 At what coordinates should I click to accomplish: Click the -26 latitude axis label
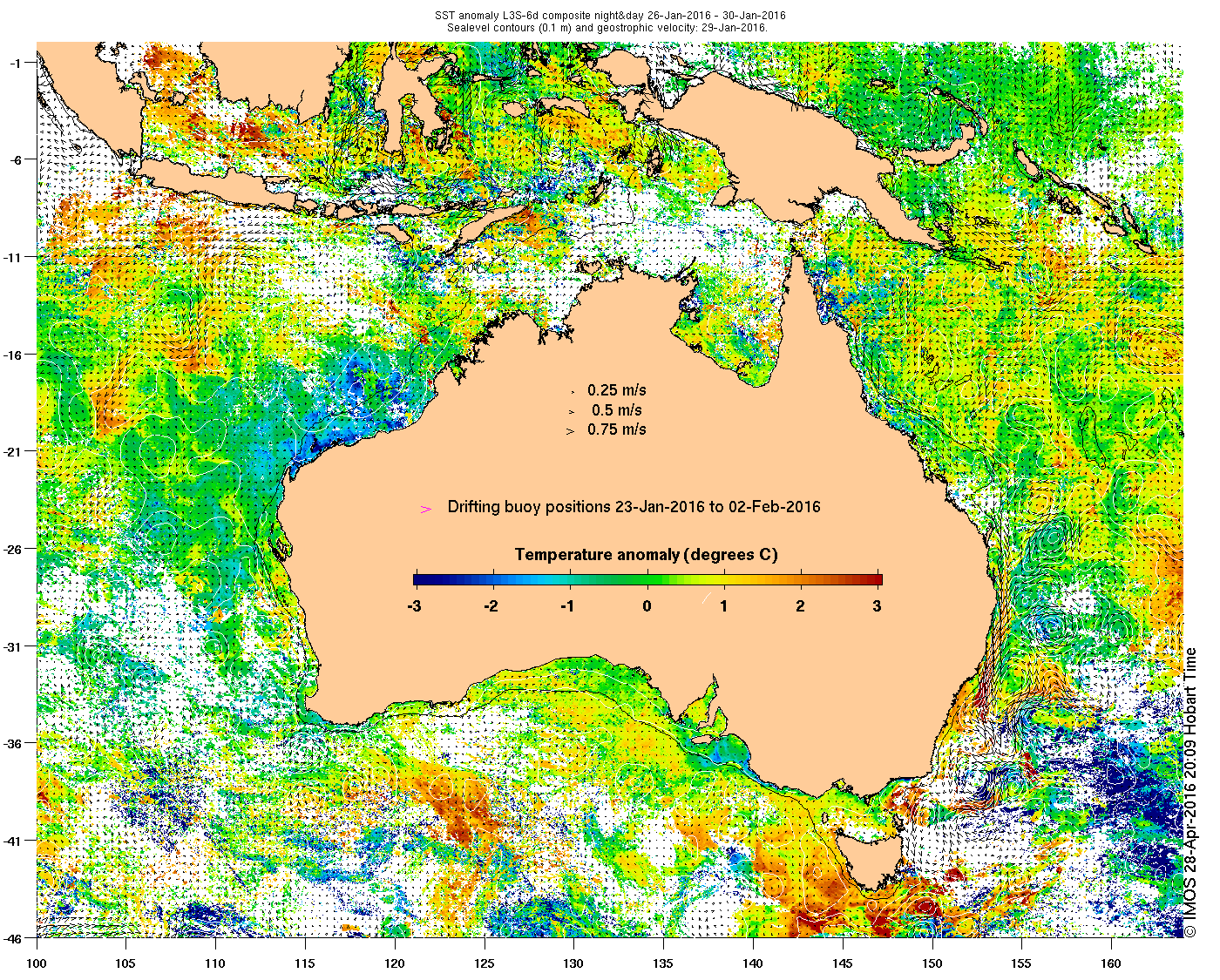pos(15,549)
